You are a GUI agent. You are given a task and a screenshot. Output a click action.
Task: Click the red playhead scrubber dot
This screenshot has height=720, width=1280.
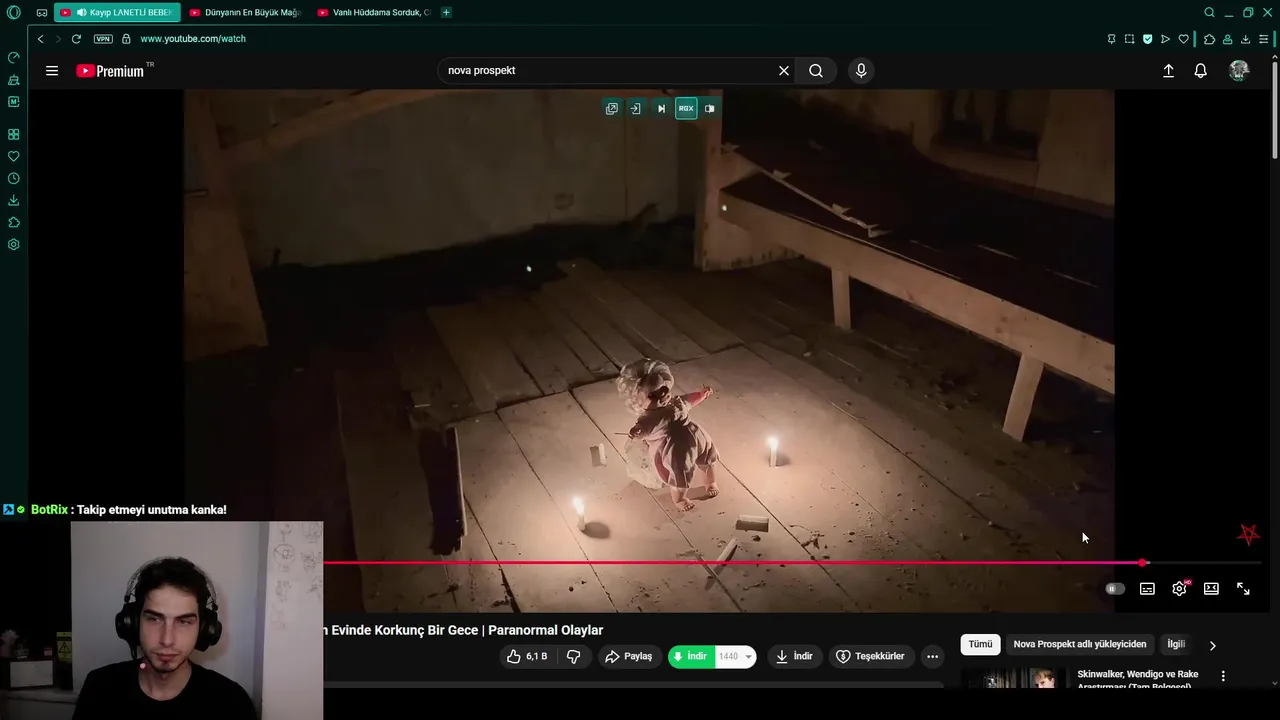click(1144, 563)
